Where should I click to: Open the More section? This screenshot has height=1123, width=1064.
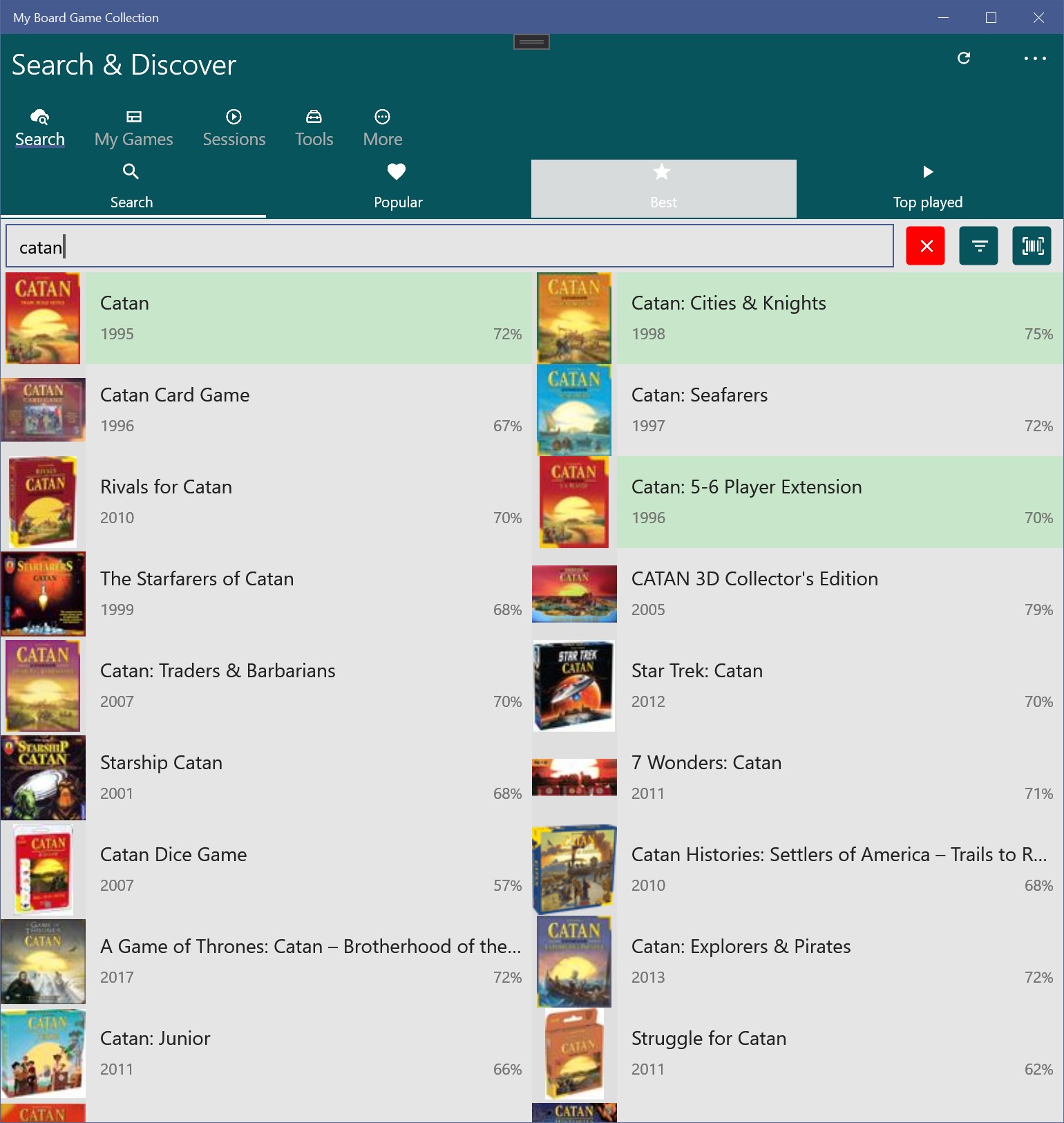pyautogui.click(x=383, y=128)
